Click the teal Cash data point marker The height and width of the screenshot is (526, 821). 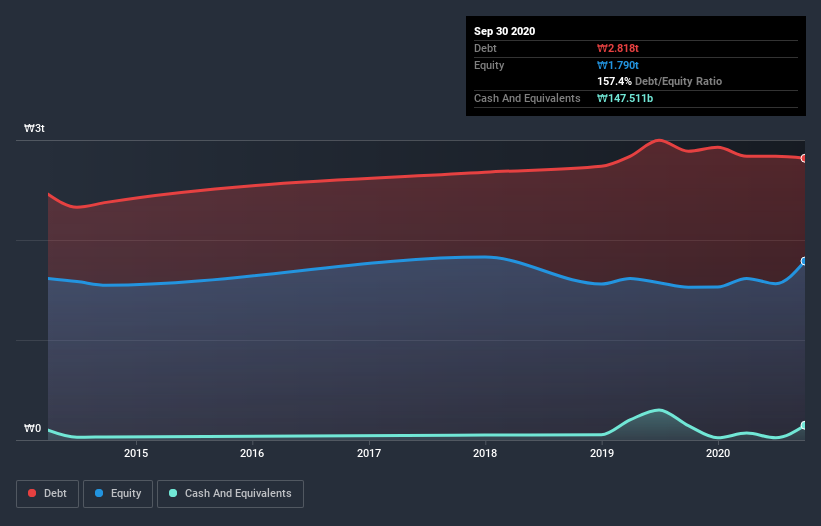[804, 425]
